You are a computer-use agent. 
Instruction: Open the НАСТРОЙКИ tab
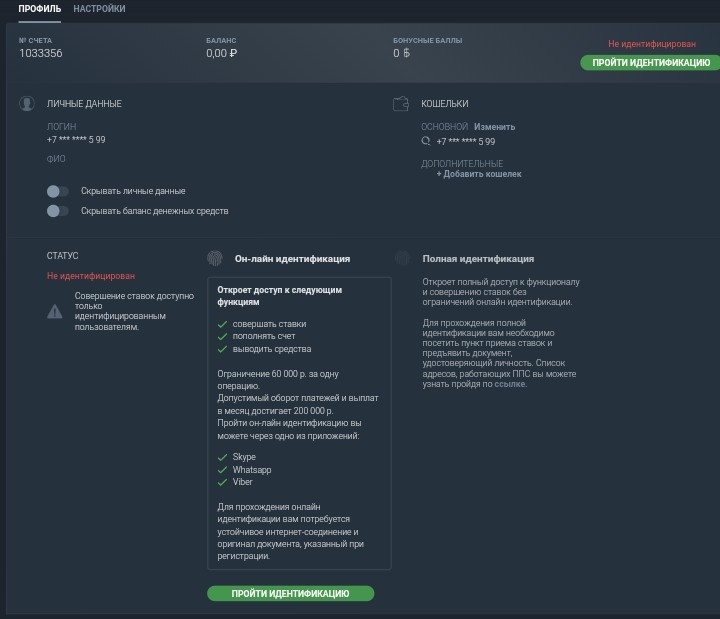coord(99,9)
